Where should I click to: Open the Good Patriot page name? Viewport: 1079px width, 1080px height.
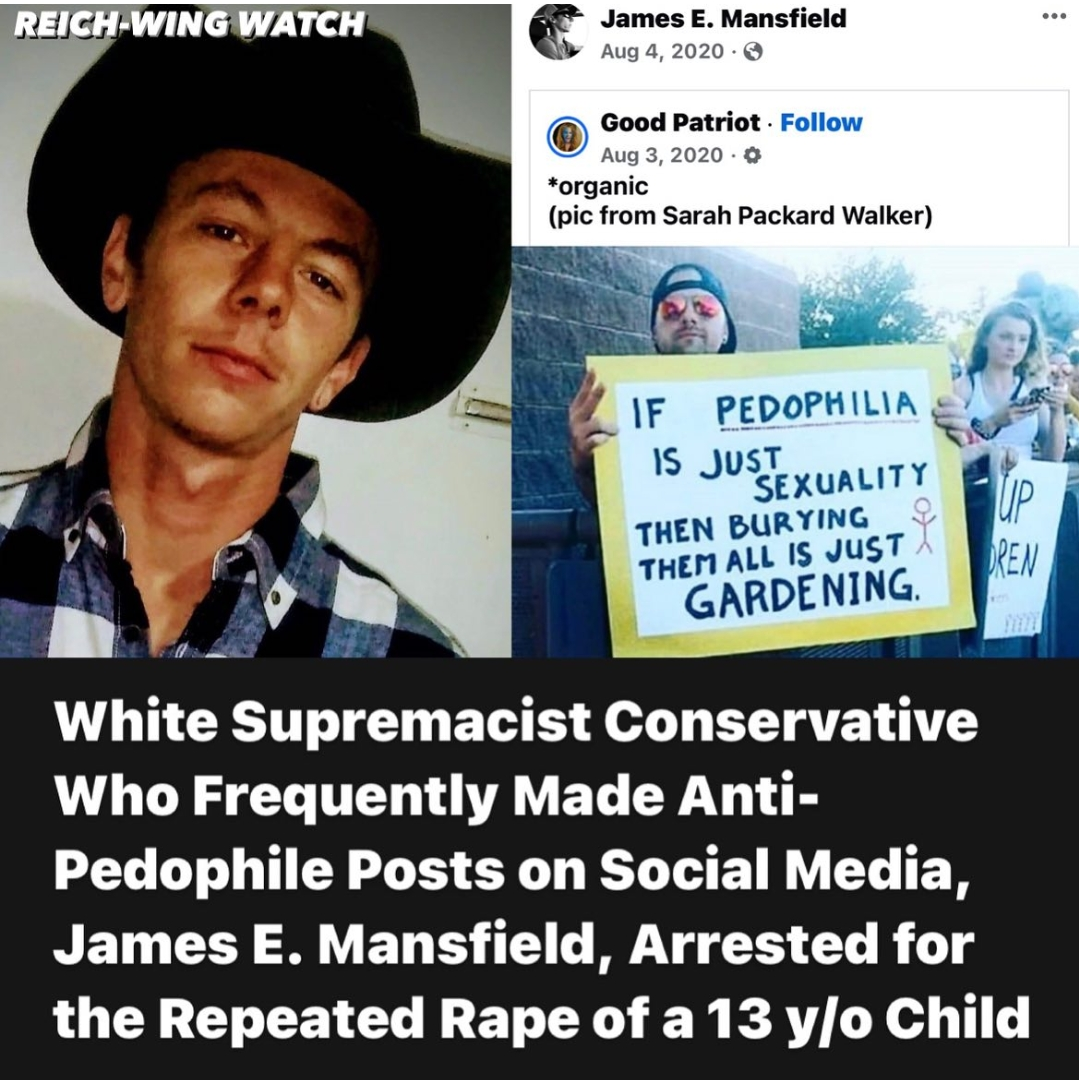680,123
